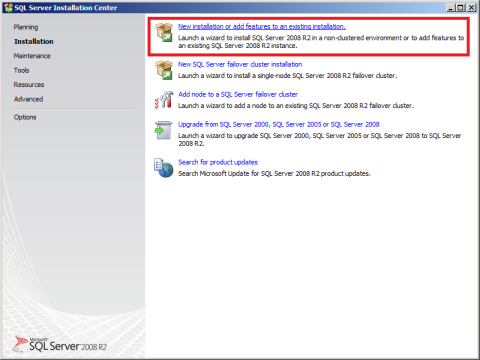Open the Planning page
Screen dimensions: 480x360
click(x=26, y=27)
